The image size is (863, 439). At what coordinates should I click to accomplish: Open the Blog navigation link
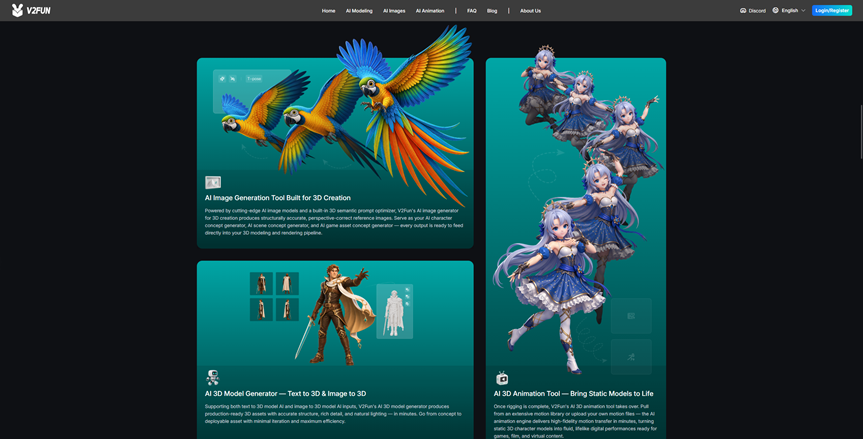(492, 10)
